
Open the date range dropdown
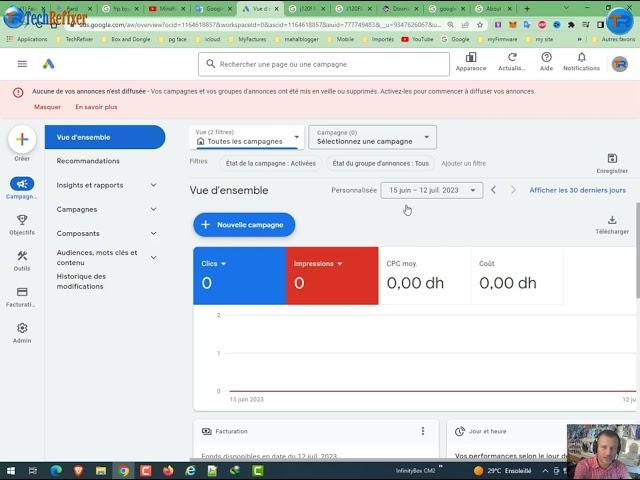click(x=432, y=190)
